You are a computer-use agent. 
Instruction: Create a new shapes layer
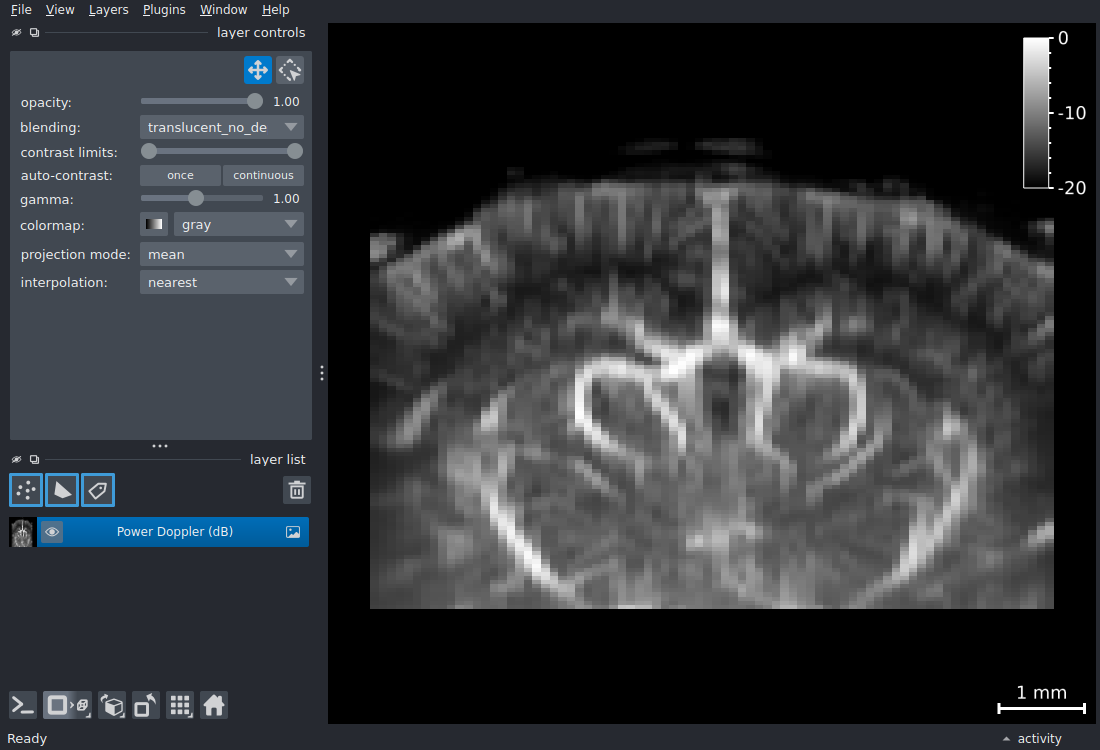click(x=62, y=490)
